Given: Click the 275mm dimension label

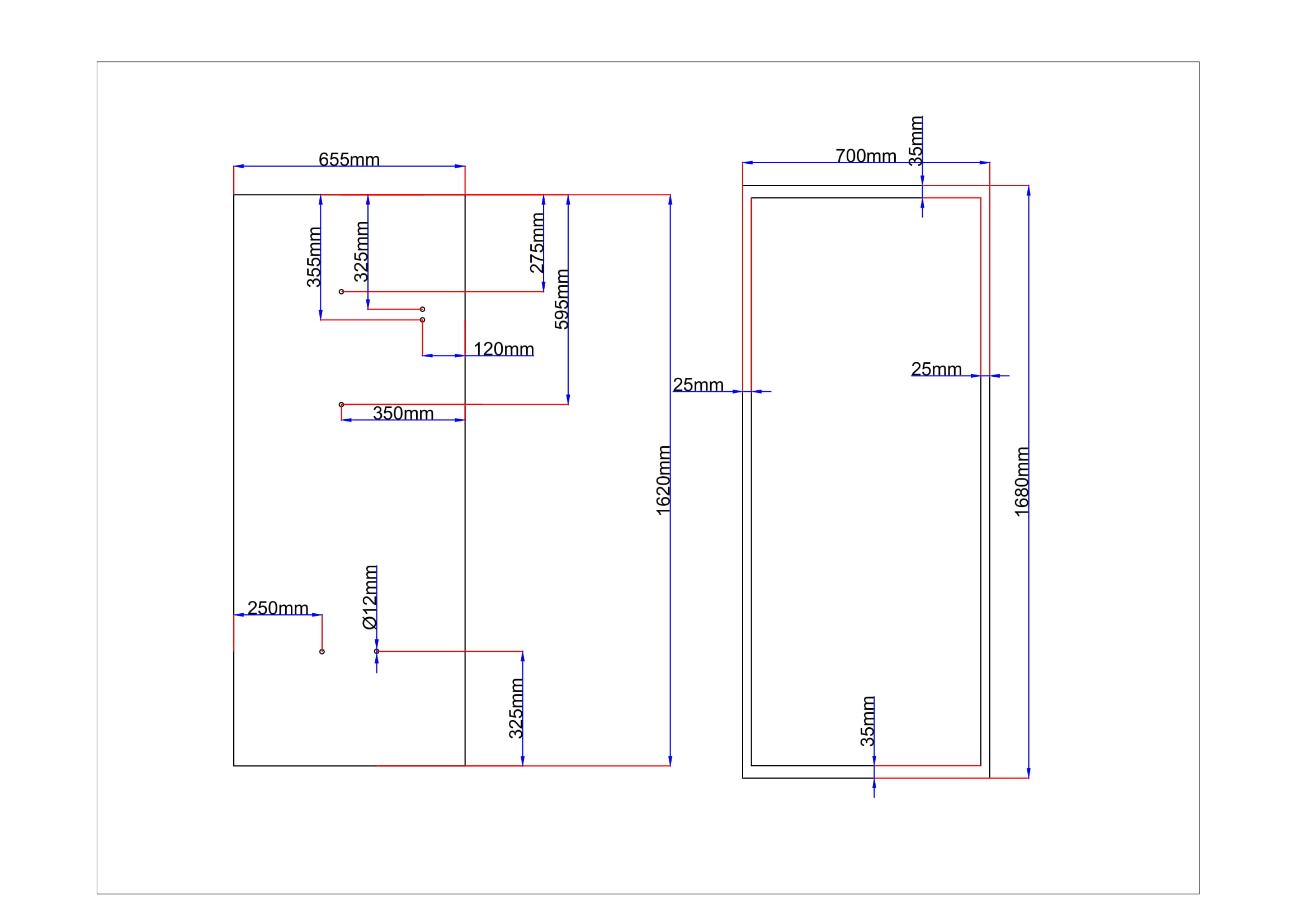Looking at the screenshot, I should click(537, 243).
